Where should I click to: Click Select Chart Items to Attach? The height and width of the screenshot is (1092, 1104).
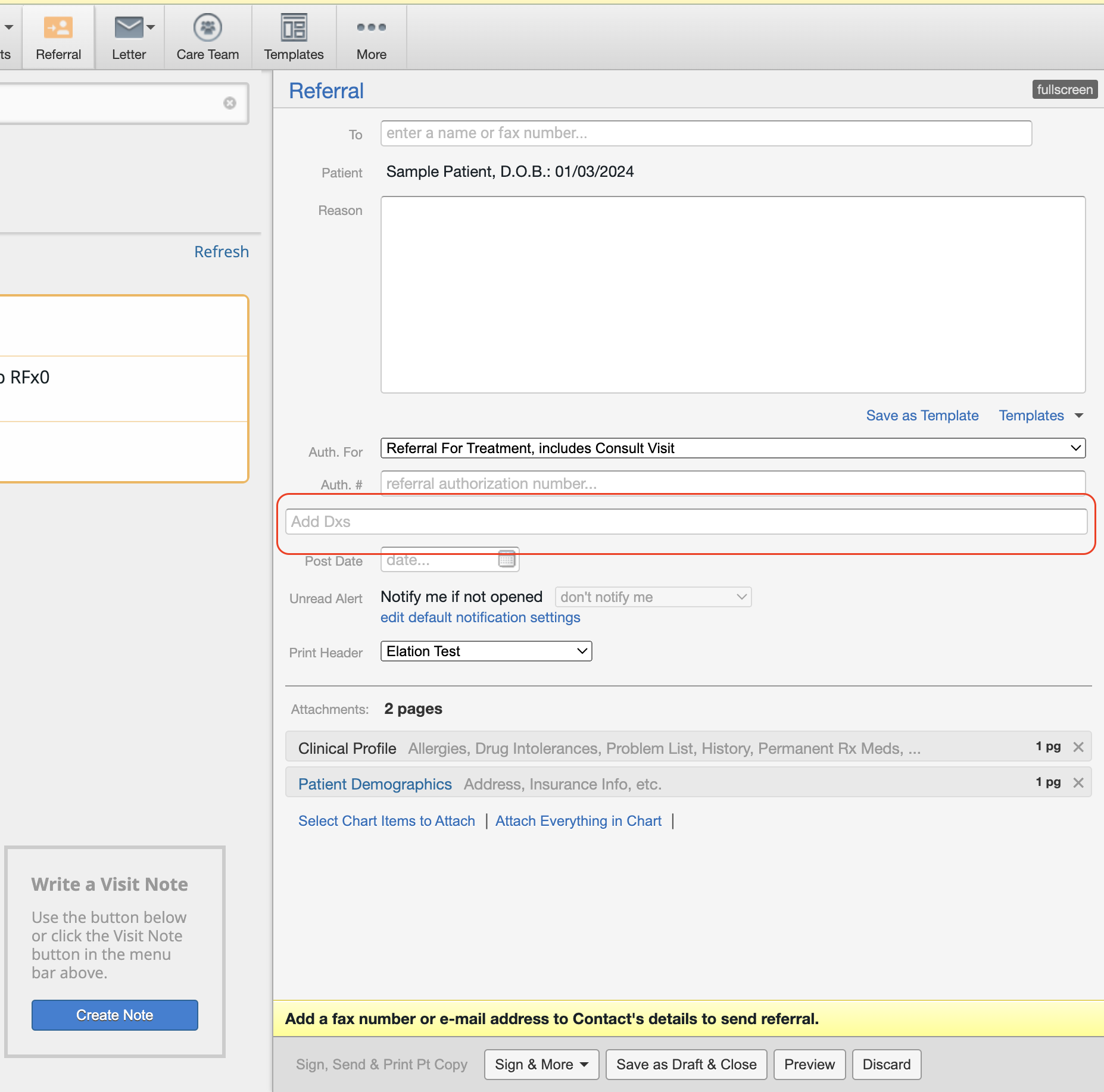pos(386,821)
